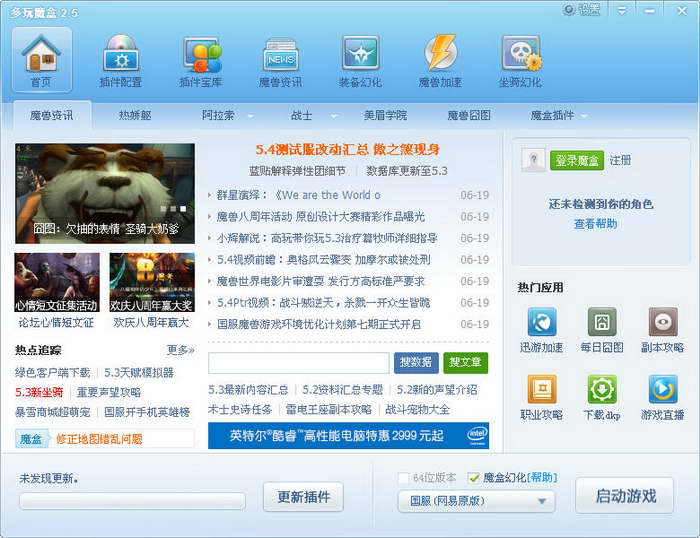700x538 pixels.
Task: Click the user avatar placeholder
Action: 533,160
